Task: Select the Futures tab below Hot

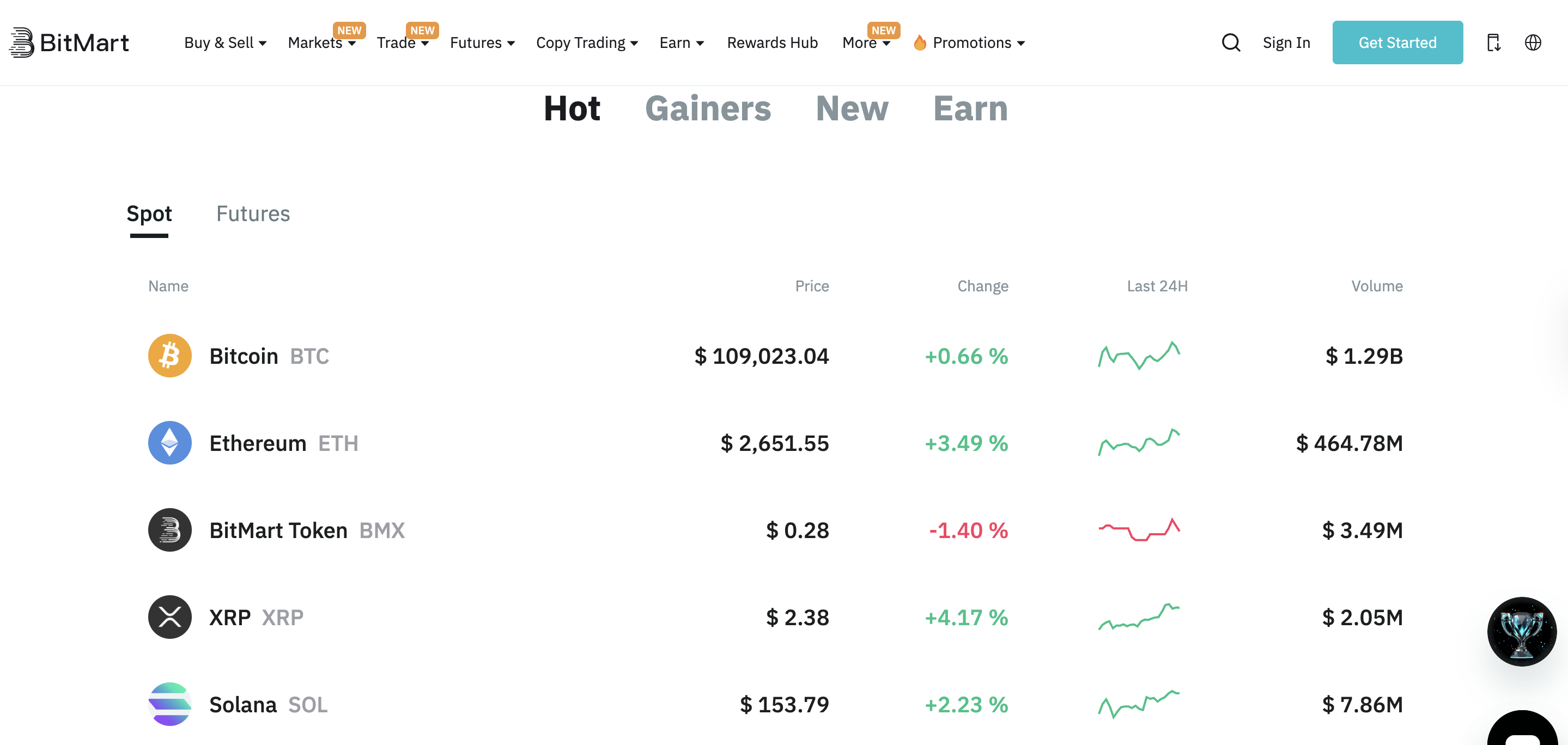Action: click(x=253, y=213)
